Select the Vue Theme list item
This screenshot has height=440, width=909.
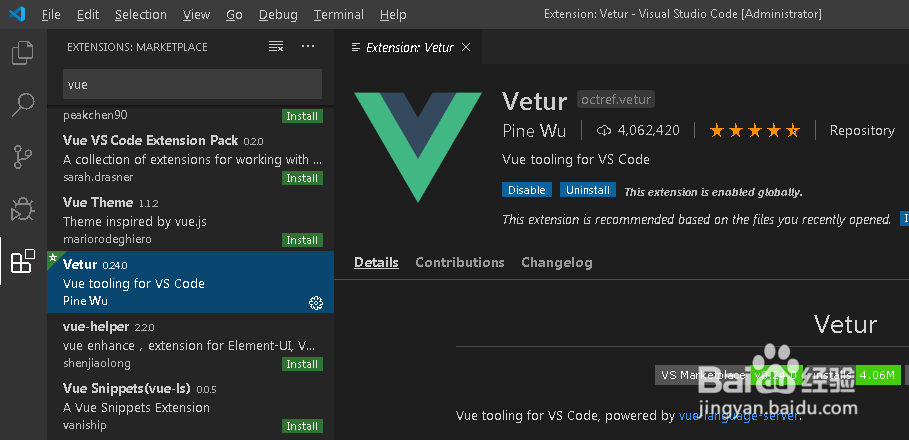point(191,220)
